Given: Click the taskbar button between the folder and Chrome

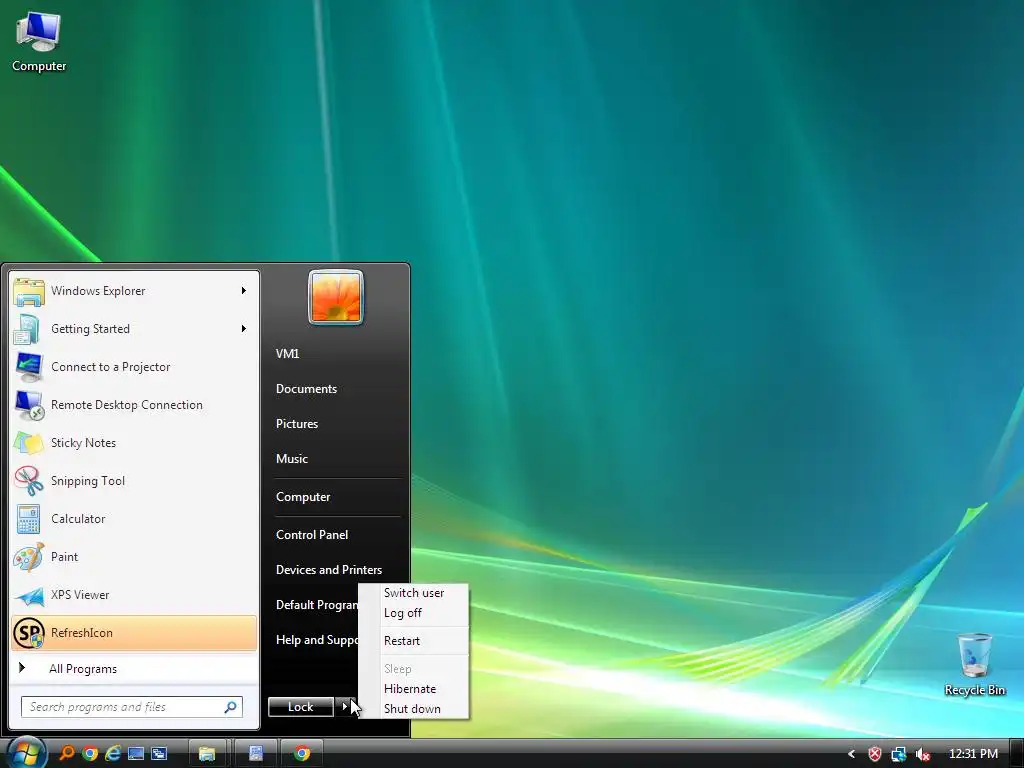Looking at the screenshot, I should (255, 754).
